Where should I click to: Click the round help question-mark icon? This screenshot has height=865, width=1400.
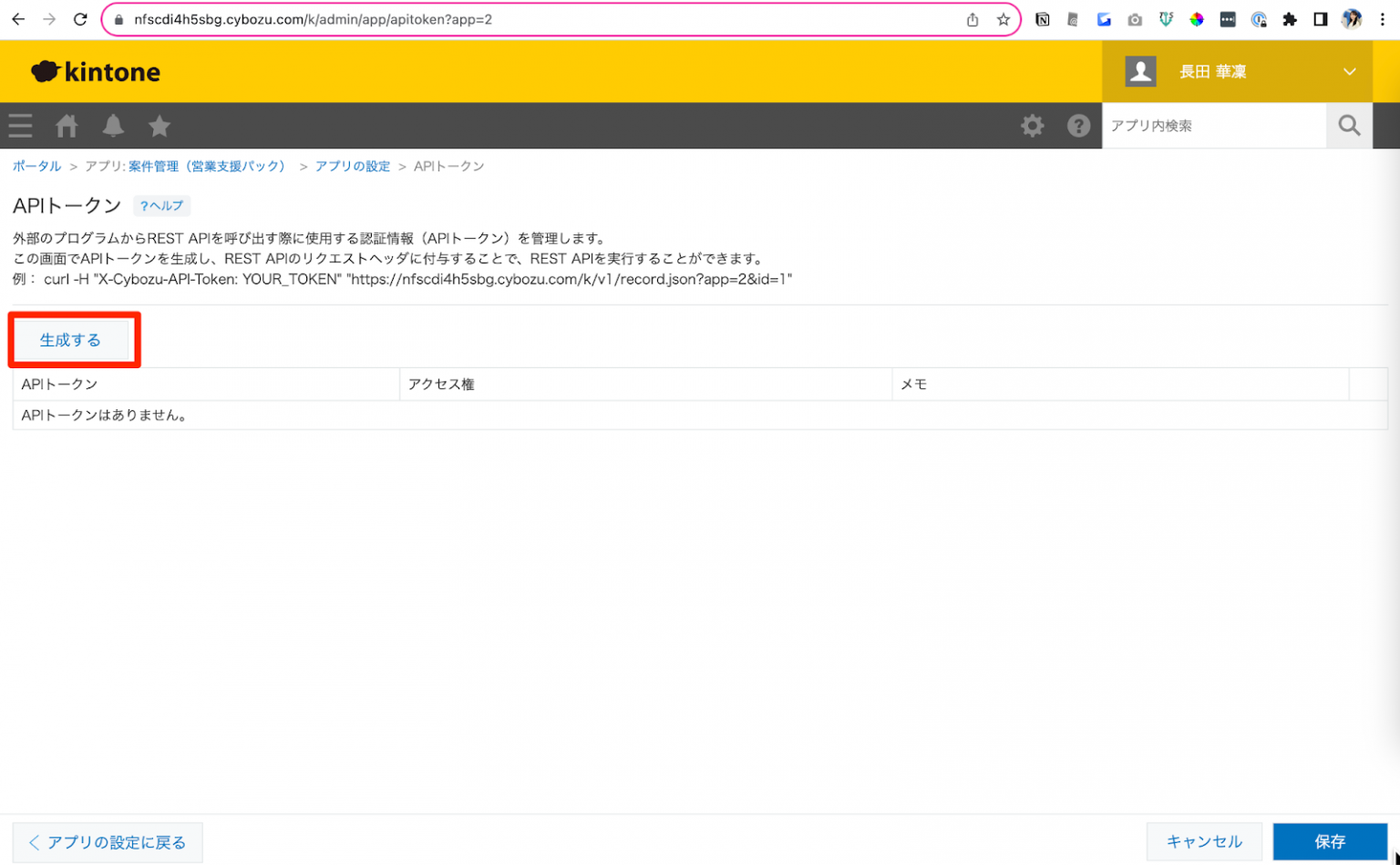click(1079, 126)
